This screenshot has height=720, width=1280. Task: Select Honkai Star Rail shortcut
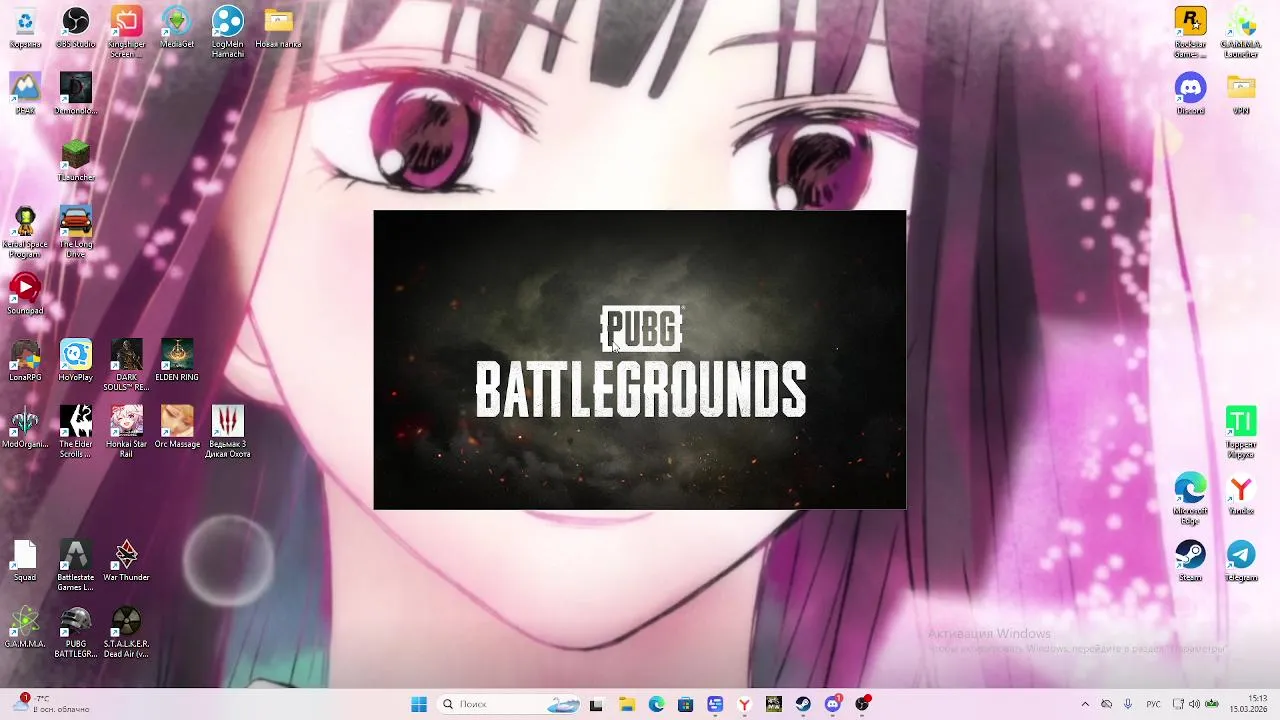pyautogui.click(x=126, y=433)
